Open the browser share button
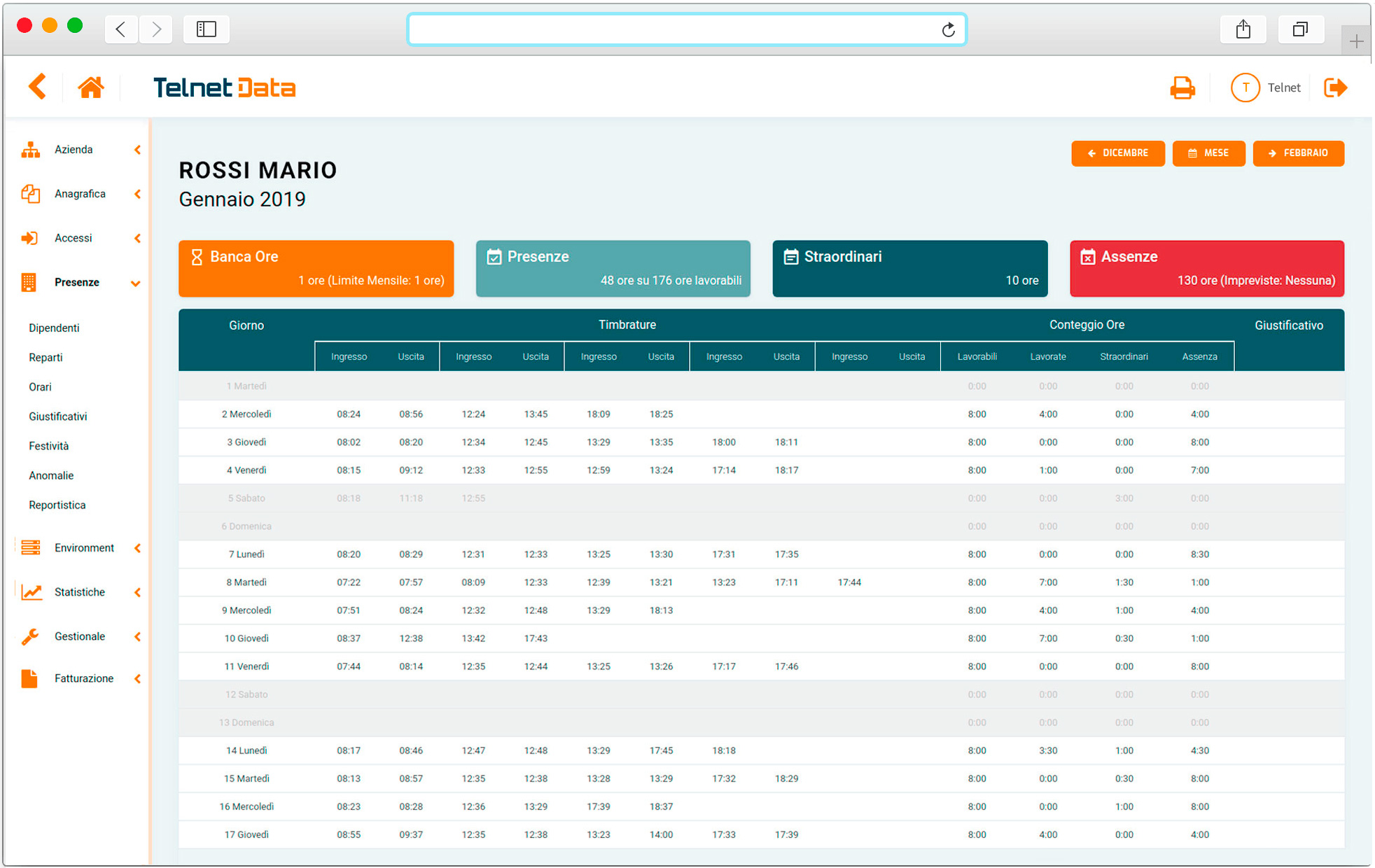1375x868 pixels. (1243, 29)
